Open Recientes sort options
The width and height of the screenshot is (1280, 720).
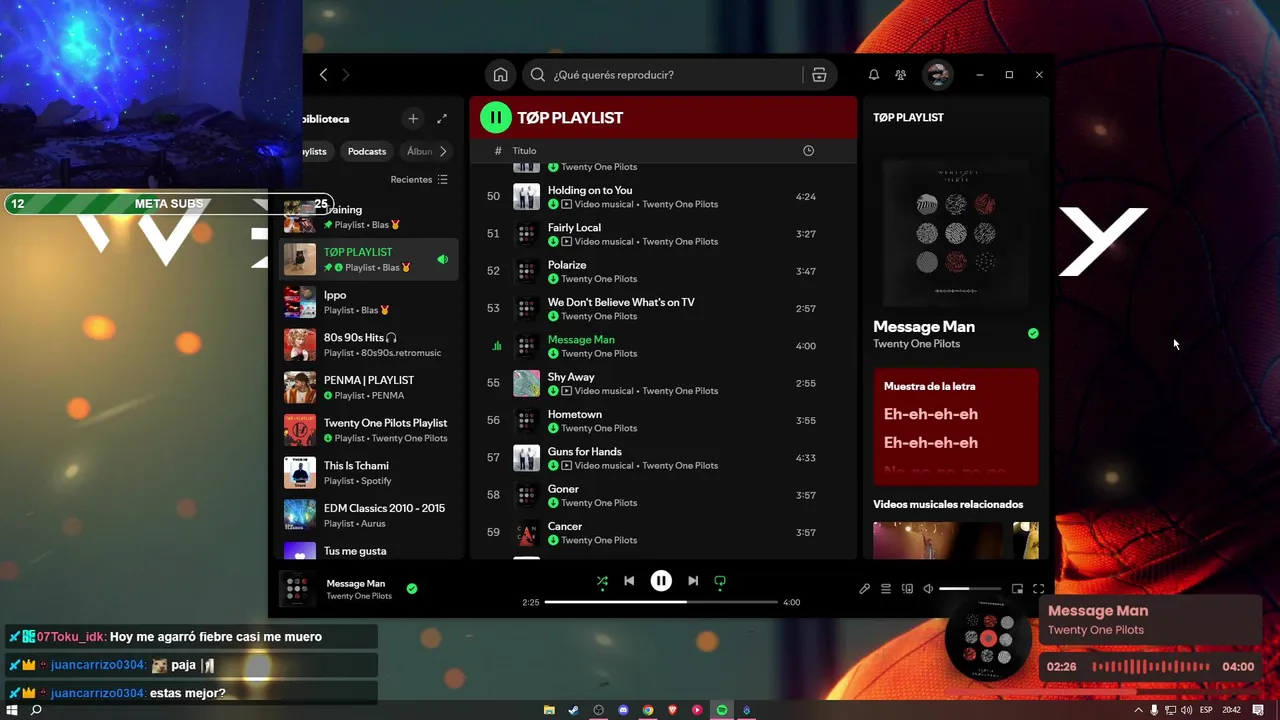(x=419, y=180)
